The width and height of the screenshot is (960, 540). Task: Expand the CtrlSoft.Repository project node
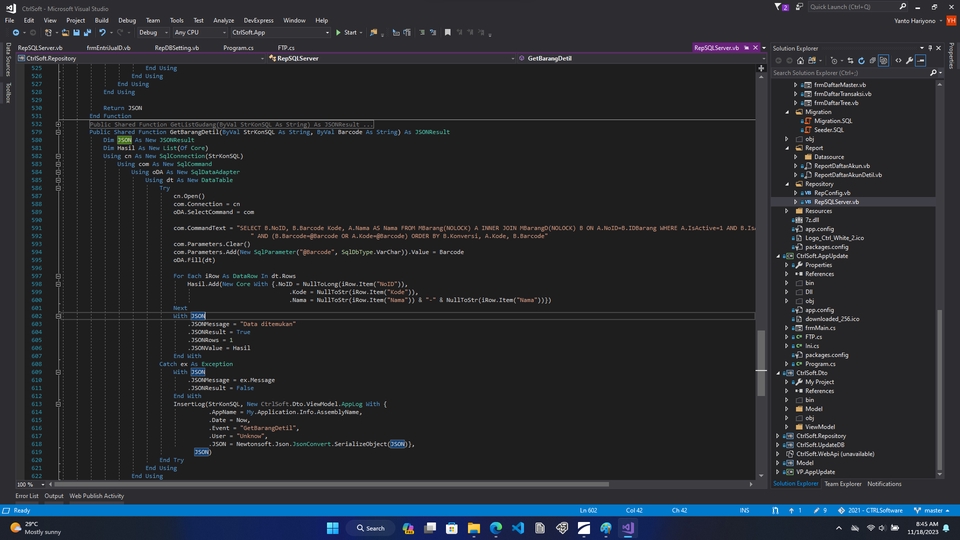pos(778,436)
